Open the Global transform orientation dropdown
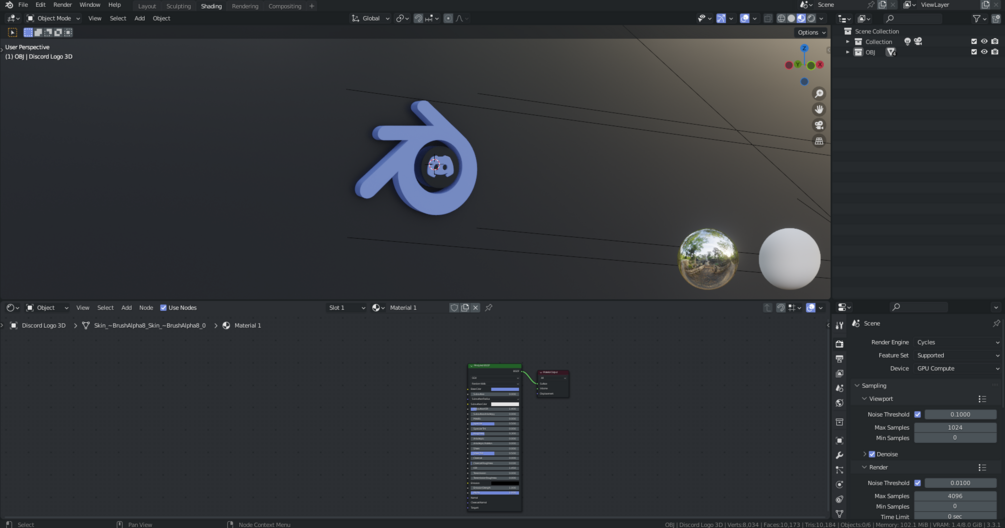 pyautogui.click(x=370, y=19)
